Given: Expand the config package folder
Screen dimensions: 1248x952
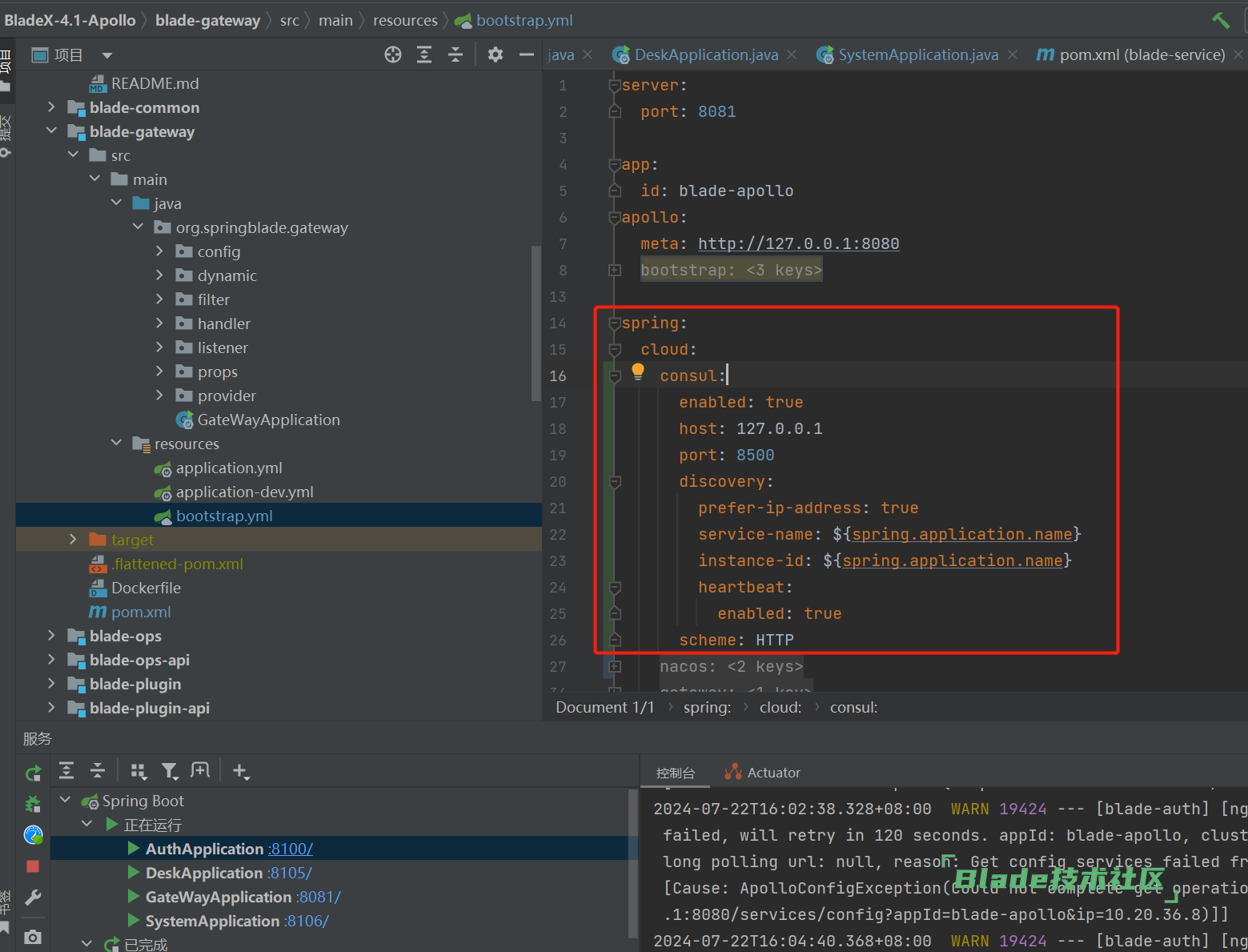Looking at the screenshot, I should [x=159, y=251].
